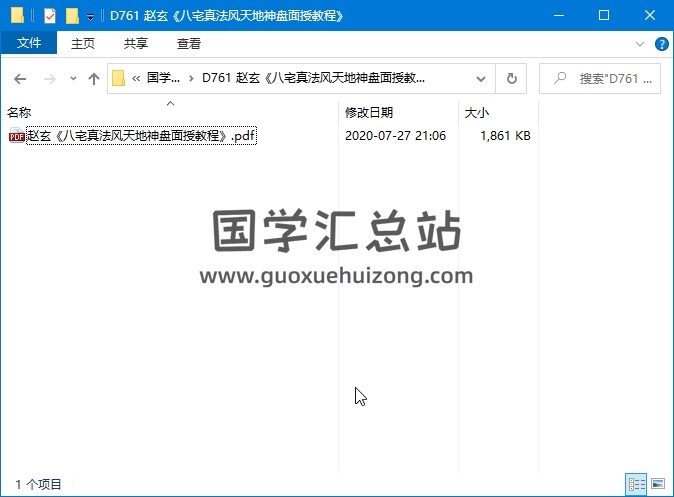The height and width of the screenshot is (497, 674).
Task: Open the 文件 ribbon tab
Action: [x=29, y=43]
